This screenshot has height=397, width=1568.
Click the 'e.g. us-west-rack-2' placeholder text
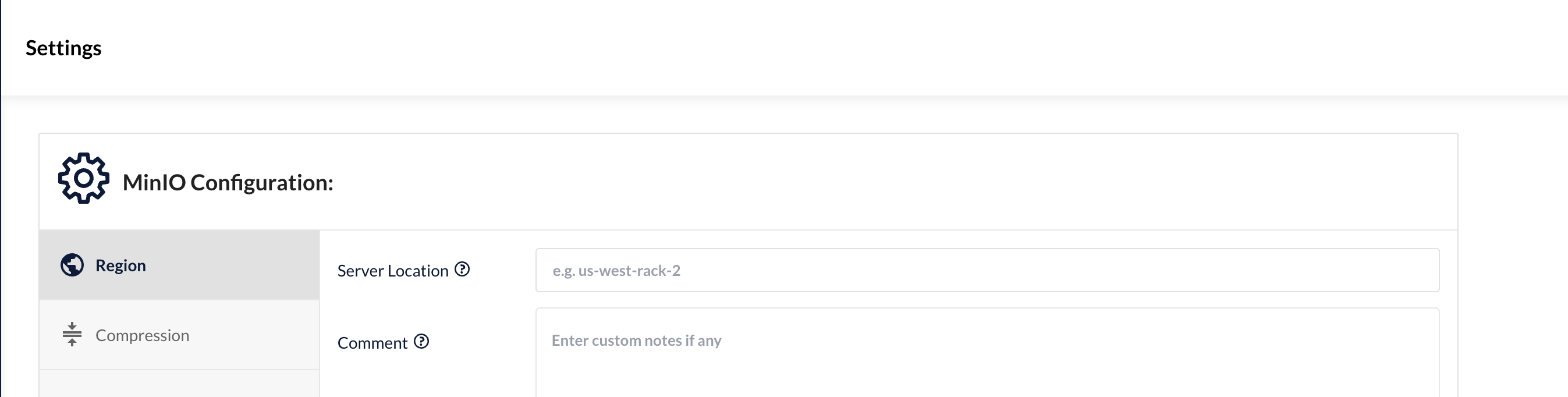click(616, 270)
